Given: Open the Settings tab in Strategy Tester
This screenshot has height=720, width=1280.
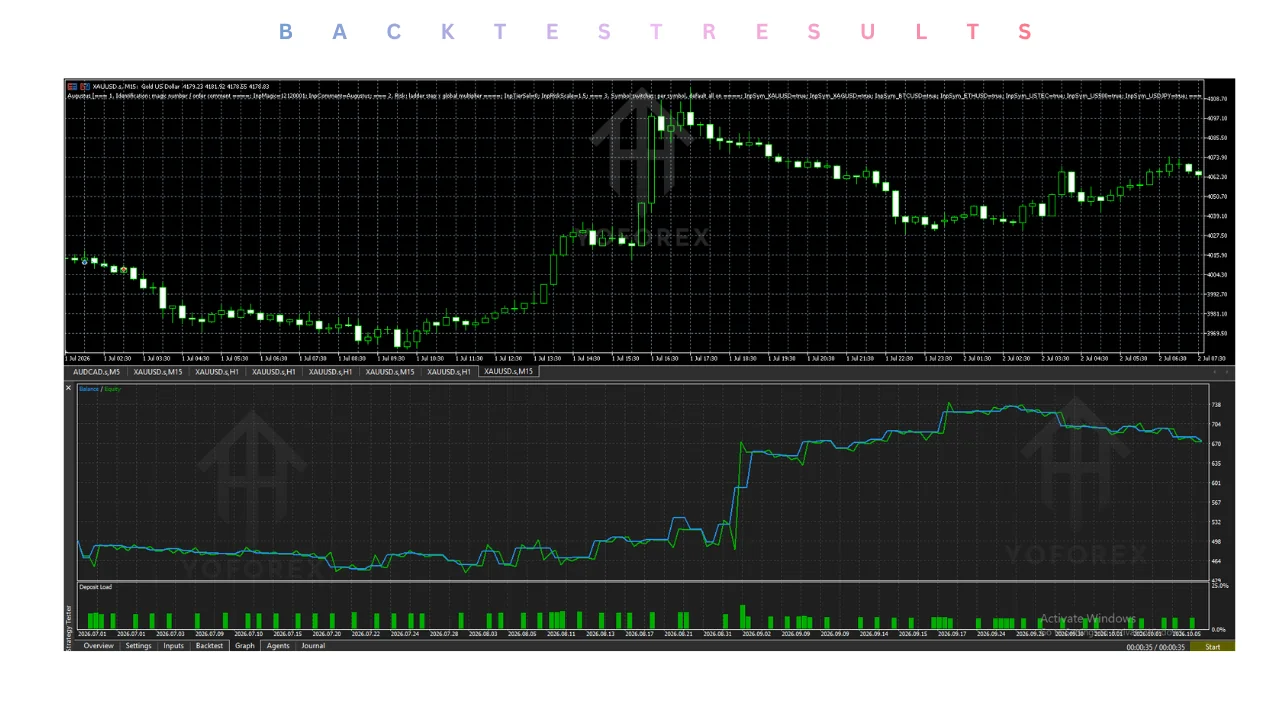Looking at the screenshot, I should coord(138,646).
